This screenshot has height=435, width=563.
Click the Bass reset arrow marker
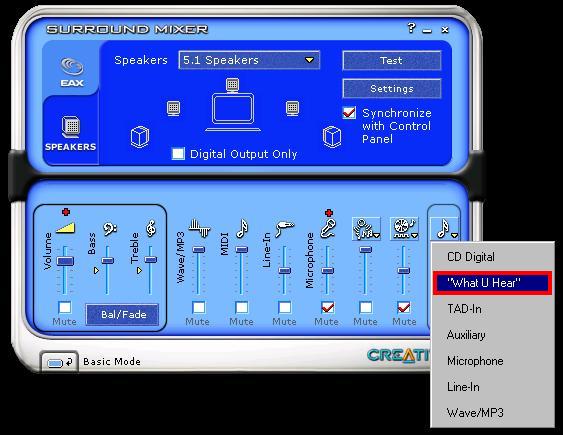(x=96, y=270)
